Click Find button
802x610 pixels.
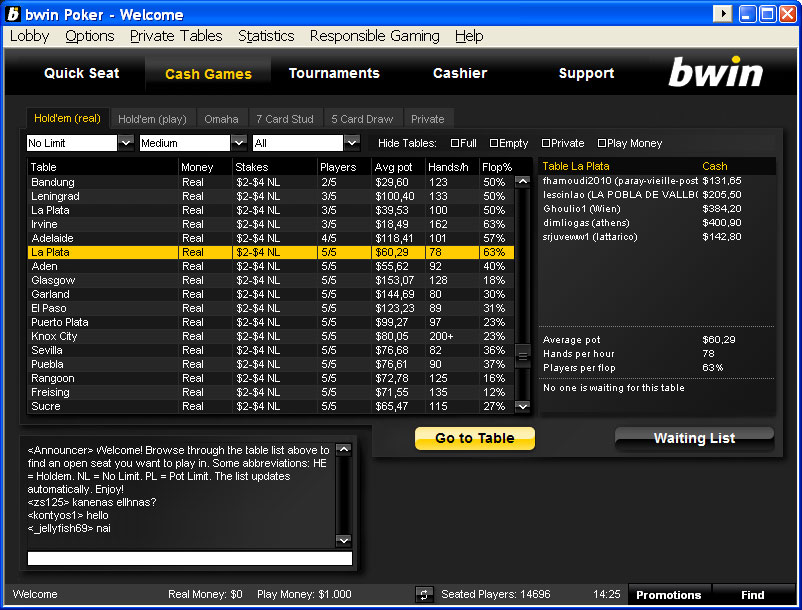click(753, 595)
